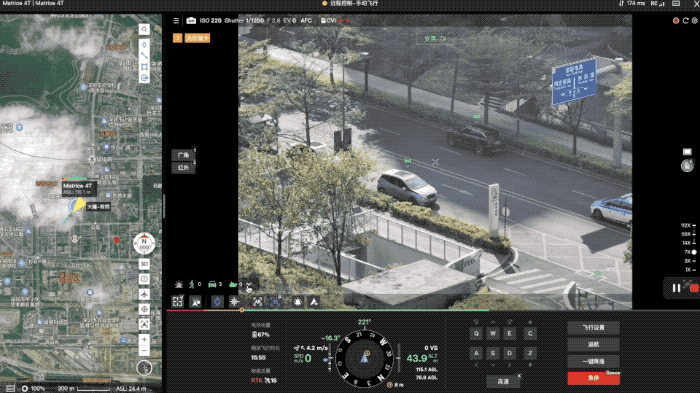
Task: Expand the detection counters chevron
Action: tap(250, 284)
